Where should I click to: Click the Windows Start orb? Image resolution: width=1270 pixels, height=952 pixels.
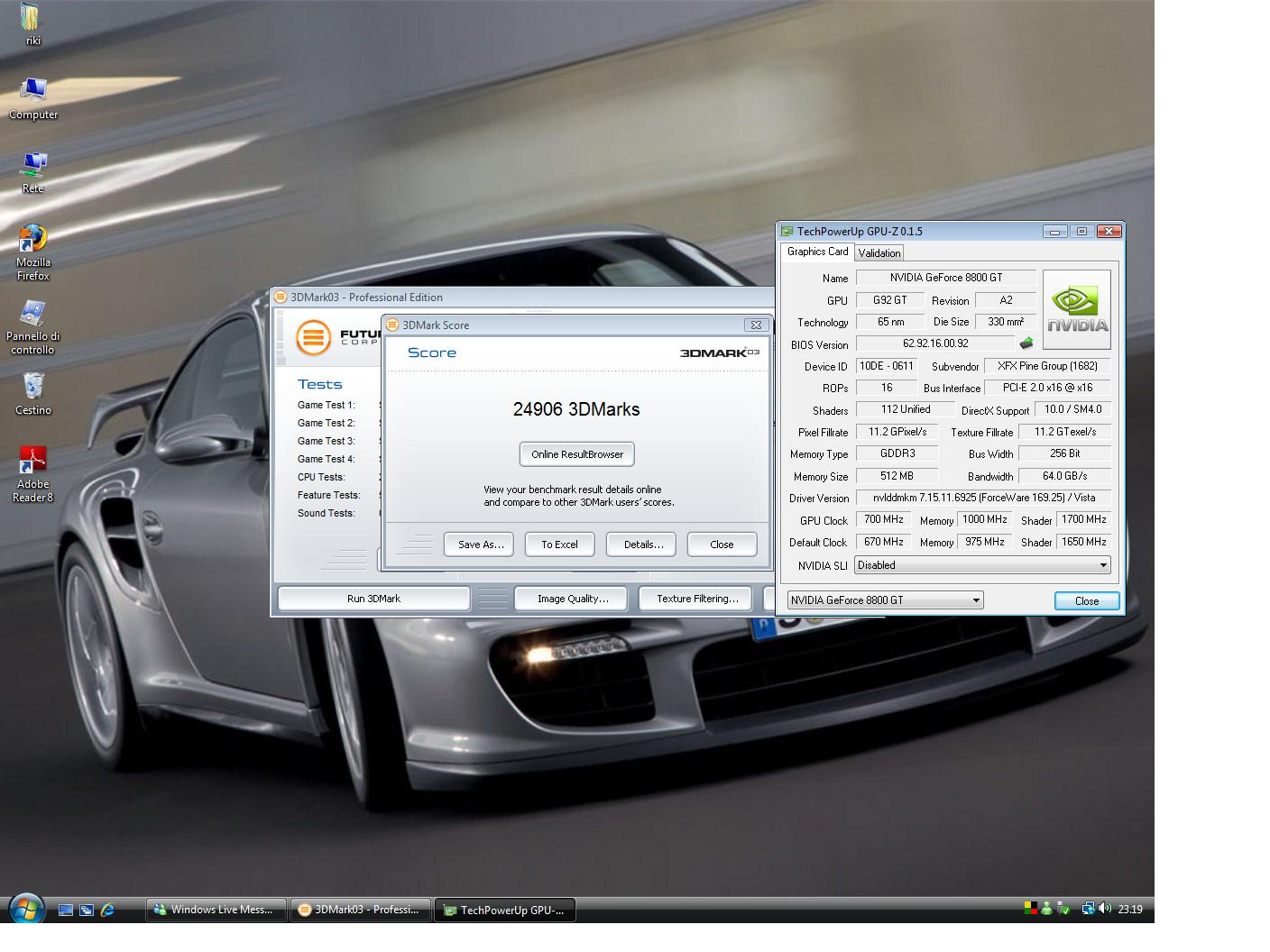coord(26,909)
